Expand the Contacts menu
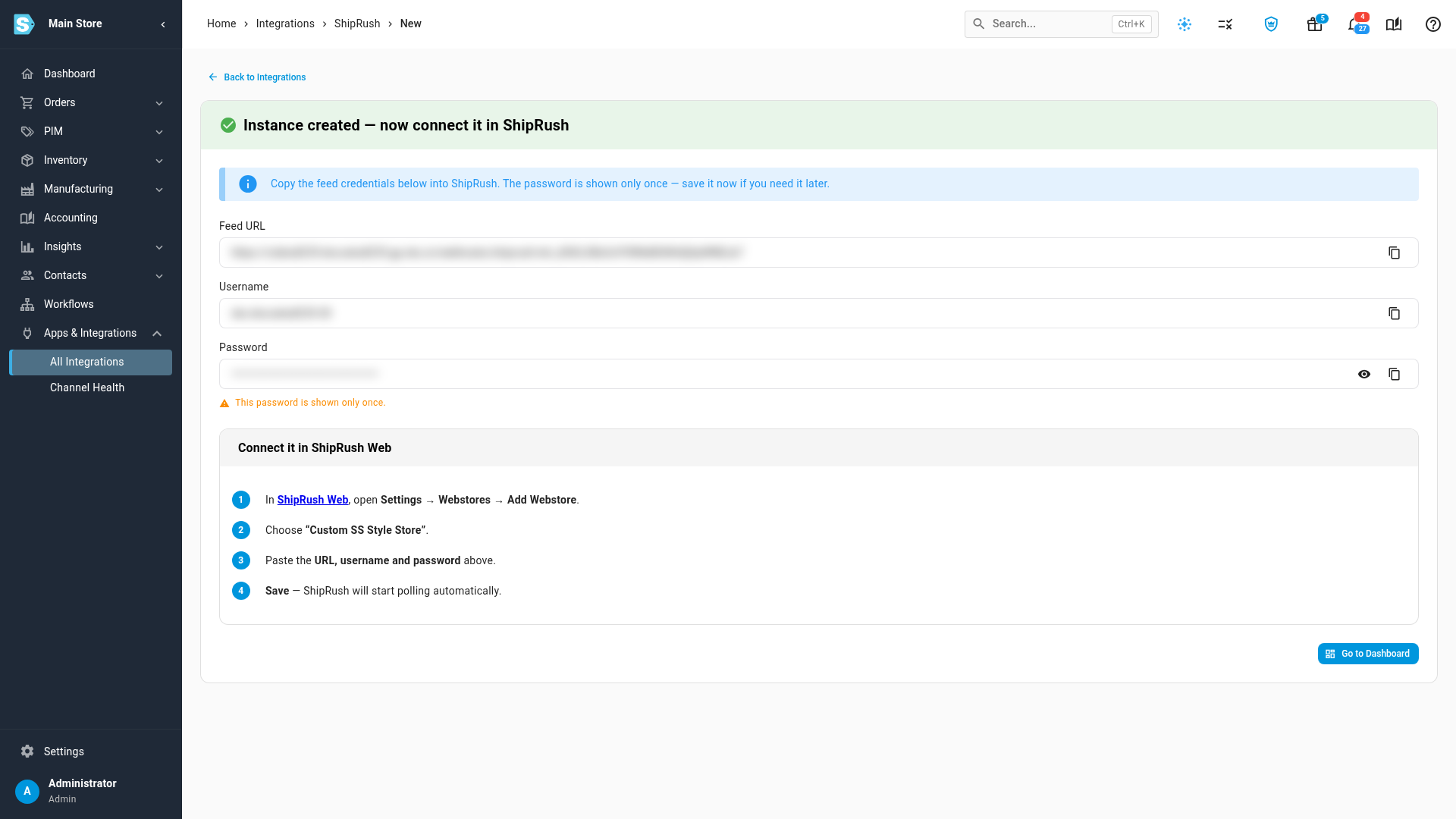The image size is (1456, 819). click(x=91, y=275)
